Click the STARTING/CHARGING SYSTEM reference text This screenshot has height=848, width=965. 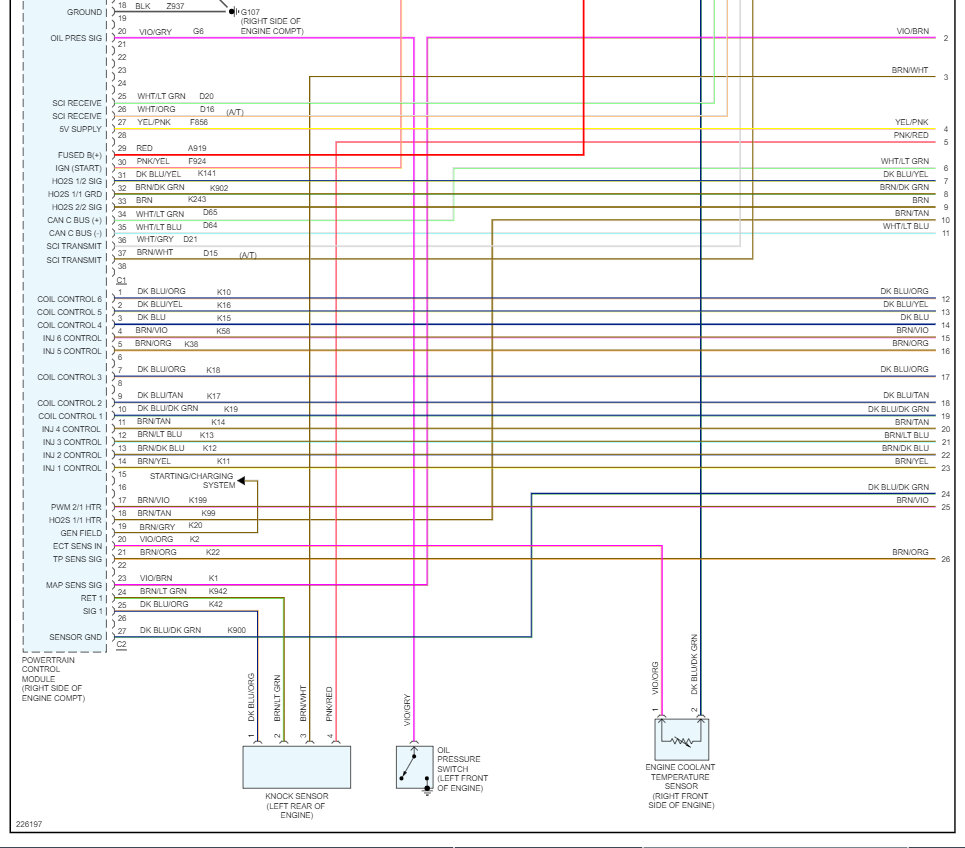(x=191, y=481)
